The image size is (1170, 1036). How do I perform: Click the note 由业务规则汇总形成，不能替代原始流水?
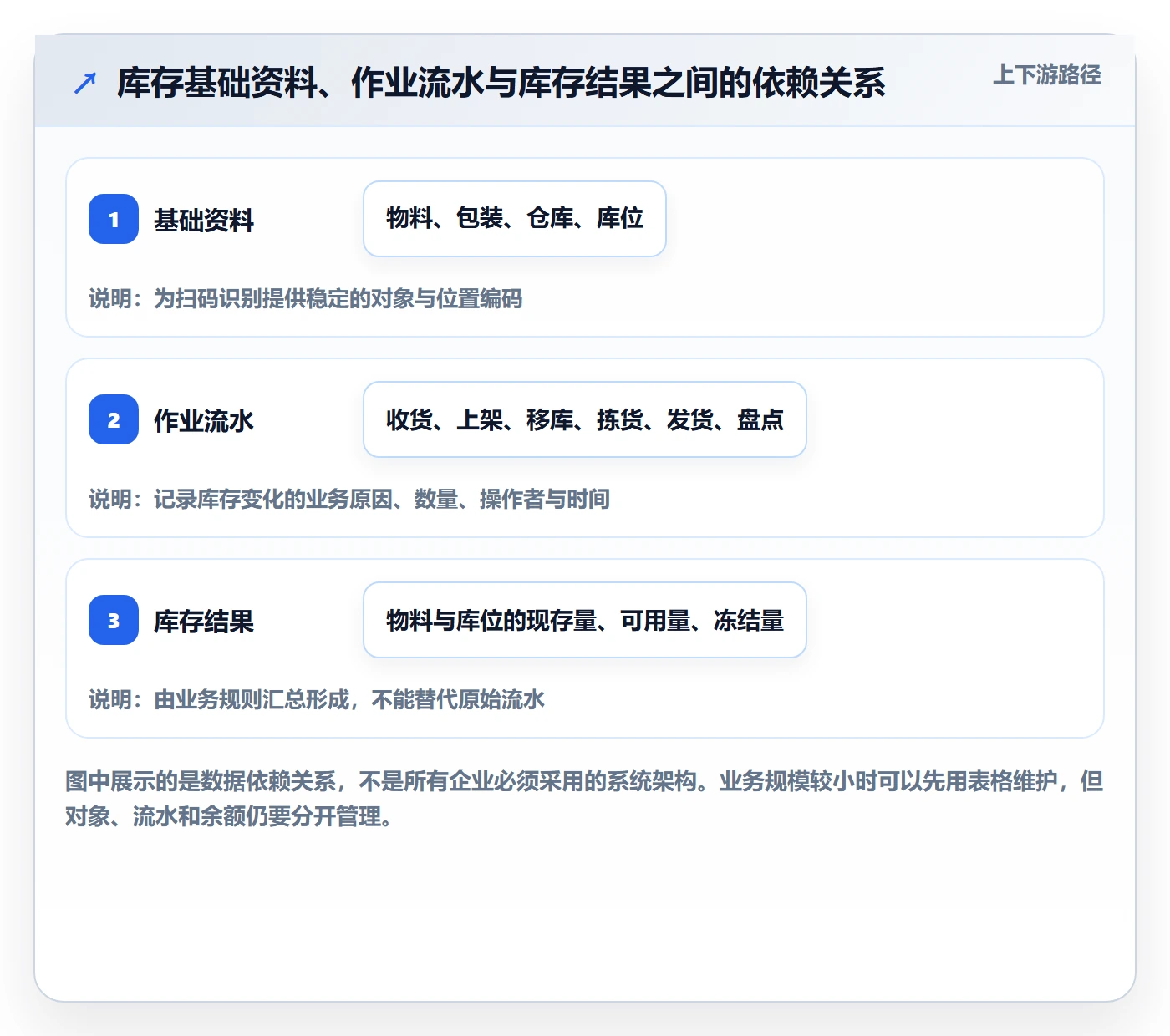(317, 700)
